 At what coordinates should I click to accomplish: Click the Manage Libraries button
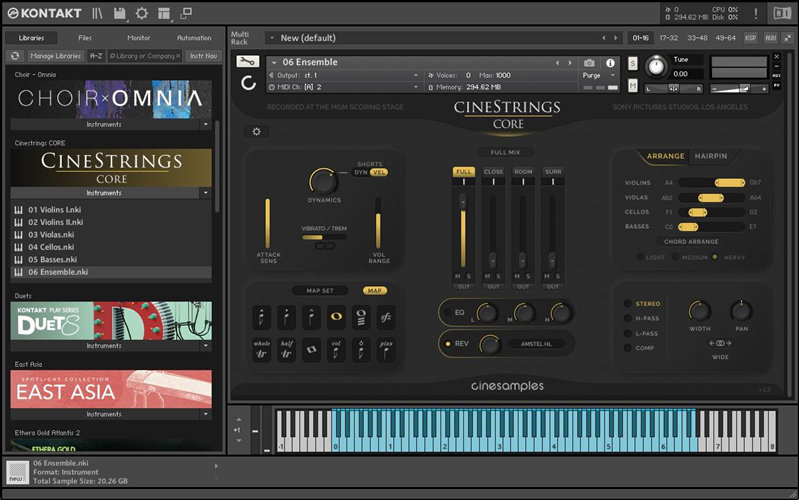coord(55,56)
